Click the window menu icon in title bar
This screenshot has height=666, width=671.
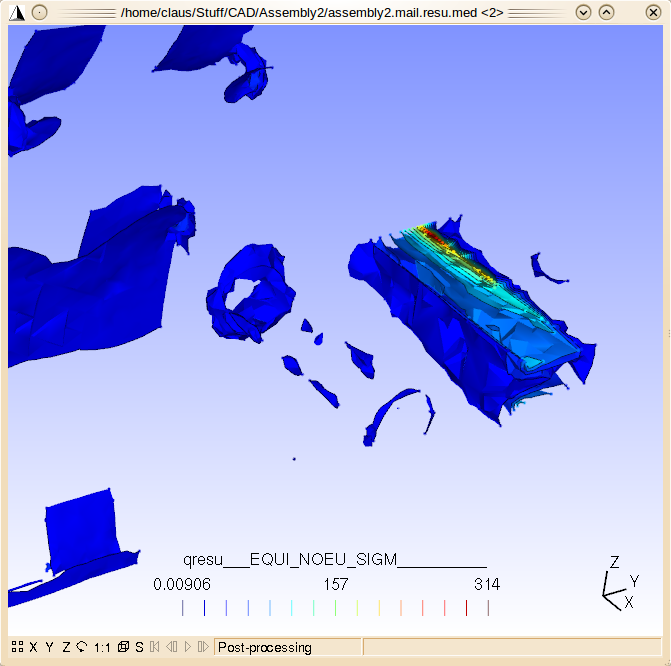[x=17, y=12]
